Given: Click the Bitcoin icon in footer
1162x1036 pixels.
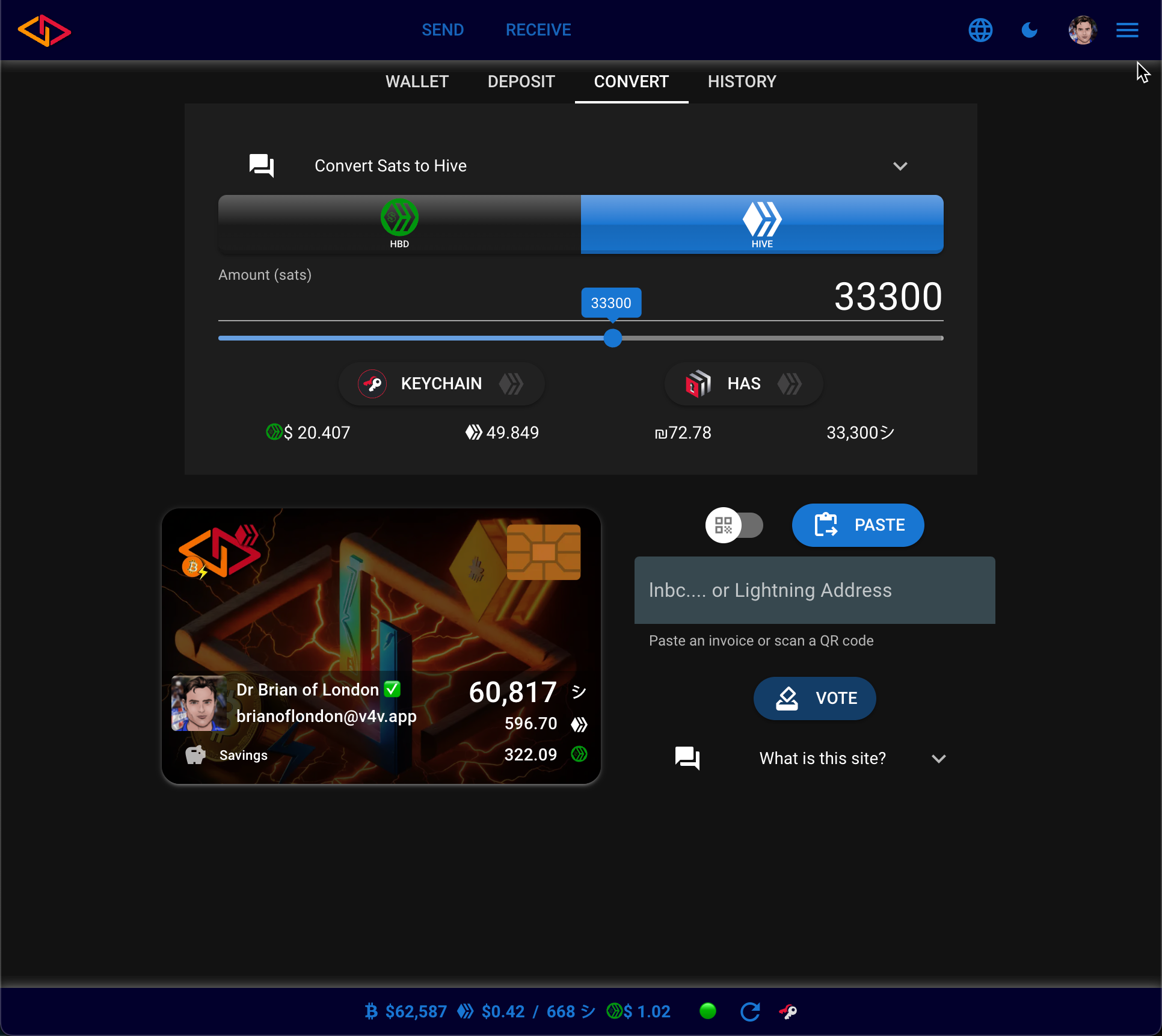Looking at the screenshot, I should [371, 1011].
